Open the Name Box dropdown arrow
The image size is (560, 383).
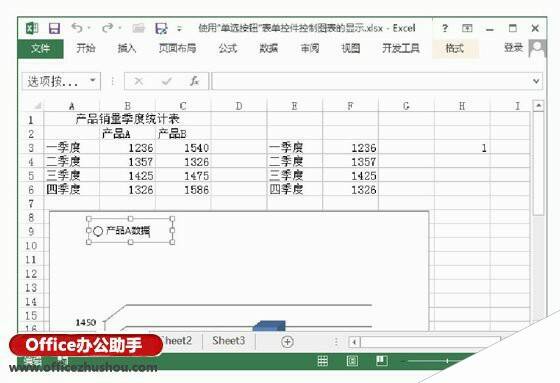tap(92, 81)
